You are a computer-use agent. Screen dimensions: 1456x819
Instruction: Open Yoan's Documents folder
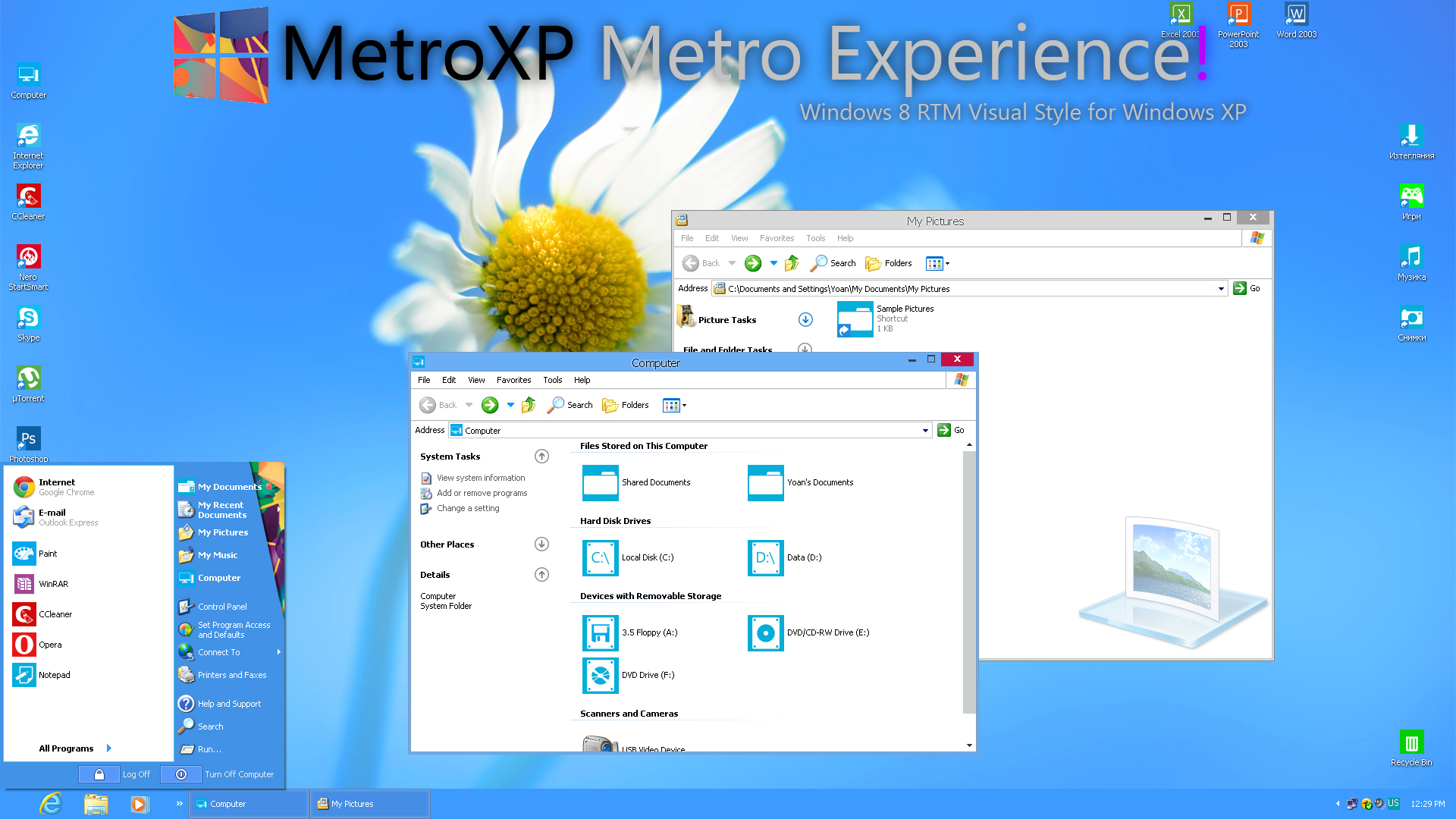pos(801,482)
